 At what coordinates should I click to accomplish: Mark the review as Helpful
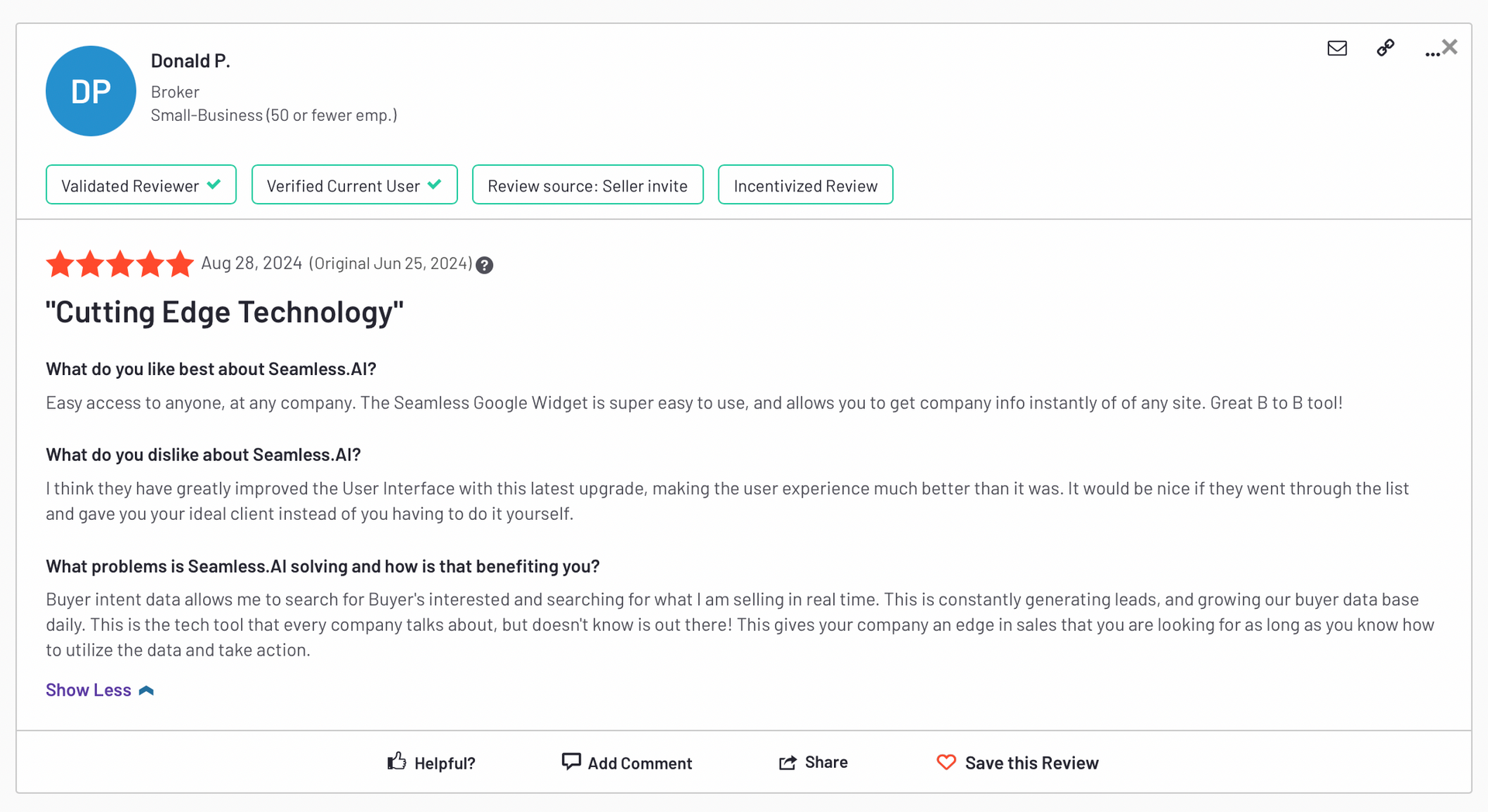tap(431, 762)
